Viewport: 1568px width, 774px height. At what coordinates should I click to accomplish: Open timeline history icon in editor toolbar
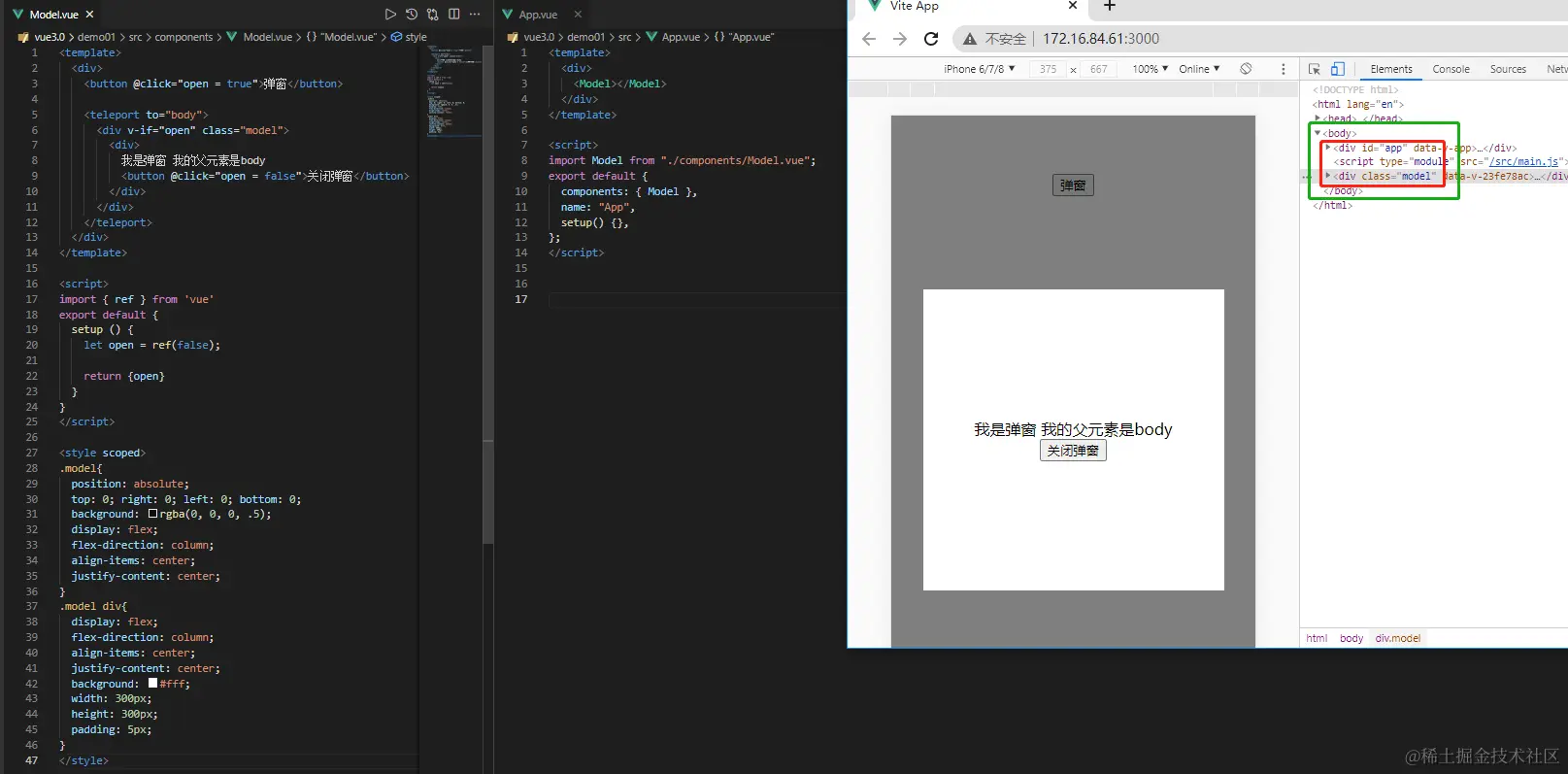(x=412, y=15)
